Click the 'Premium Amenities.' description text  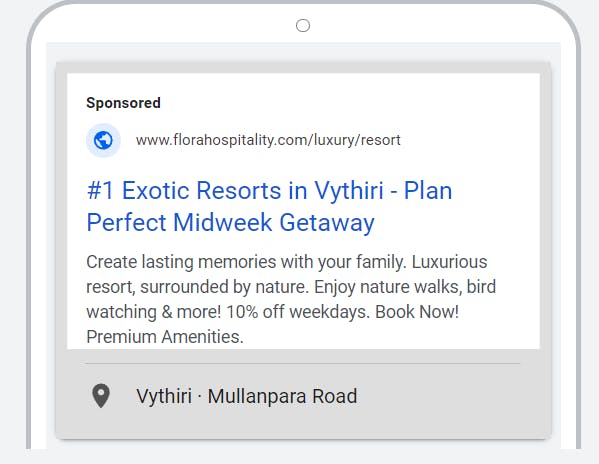tap(165, 337)
